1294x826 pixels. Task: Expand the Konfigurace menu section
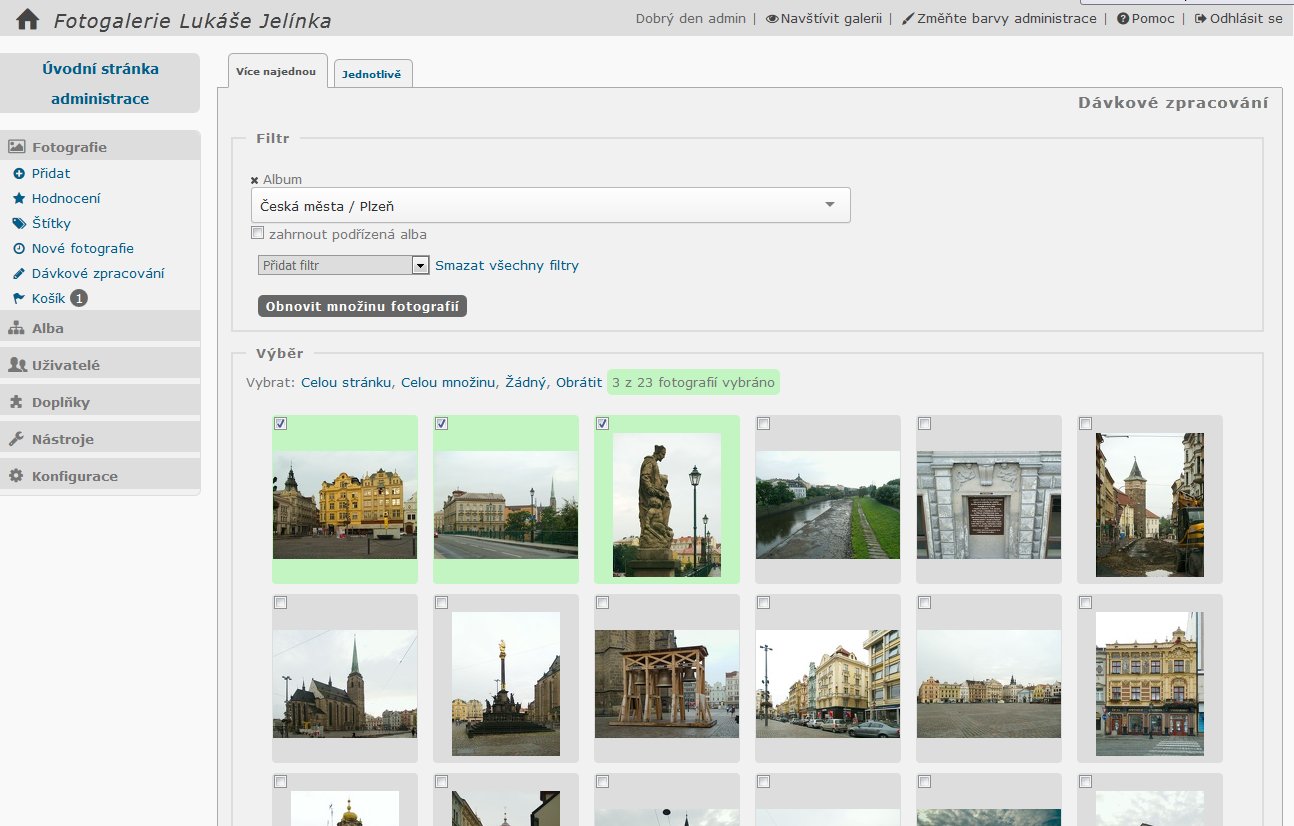pos(74,476)
